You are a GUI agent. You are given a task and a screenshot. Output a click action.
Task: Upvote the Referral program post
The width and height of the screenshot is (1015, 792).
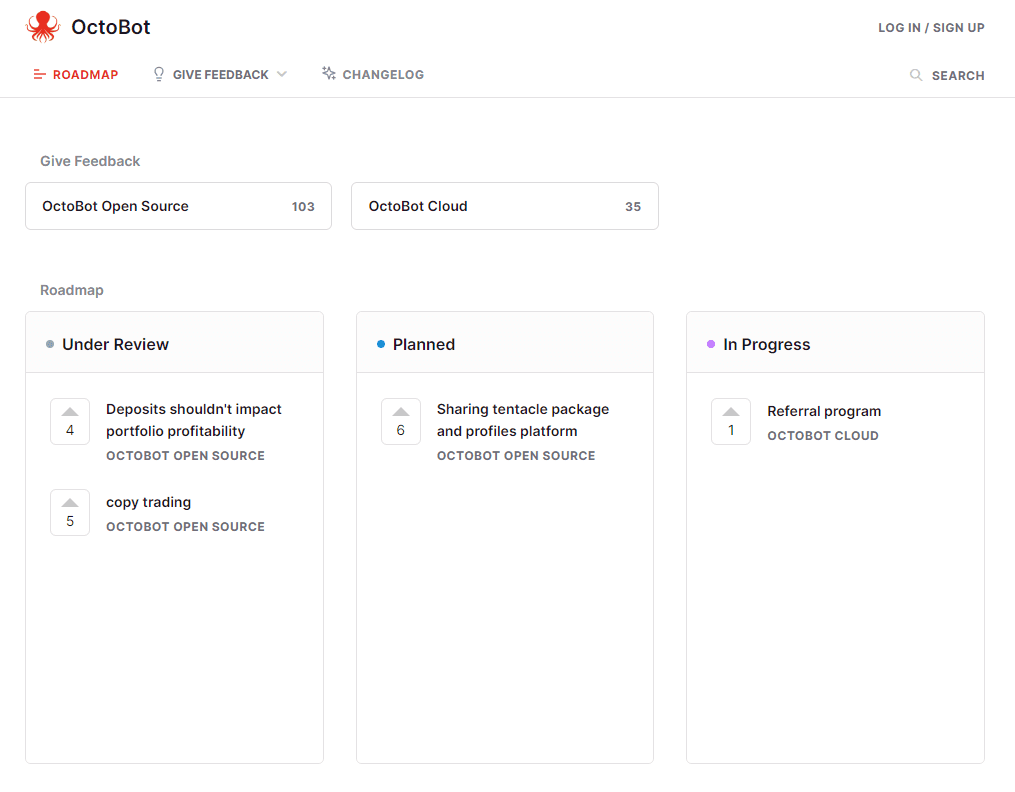pos(731,421)
